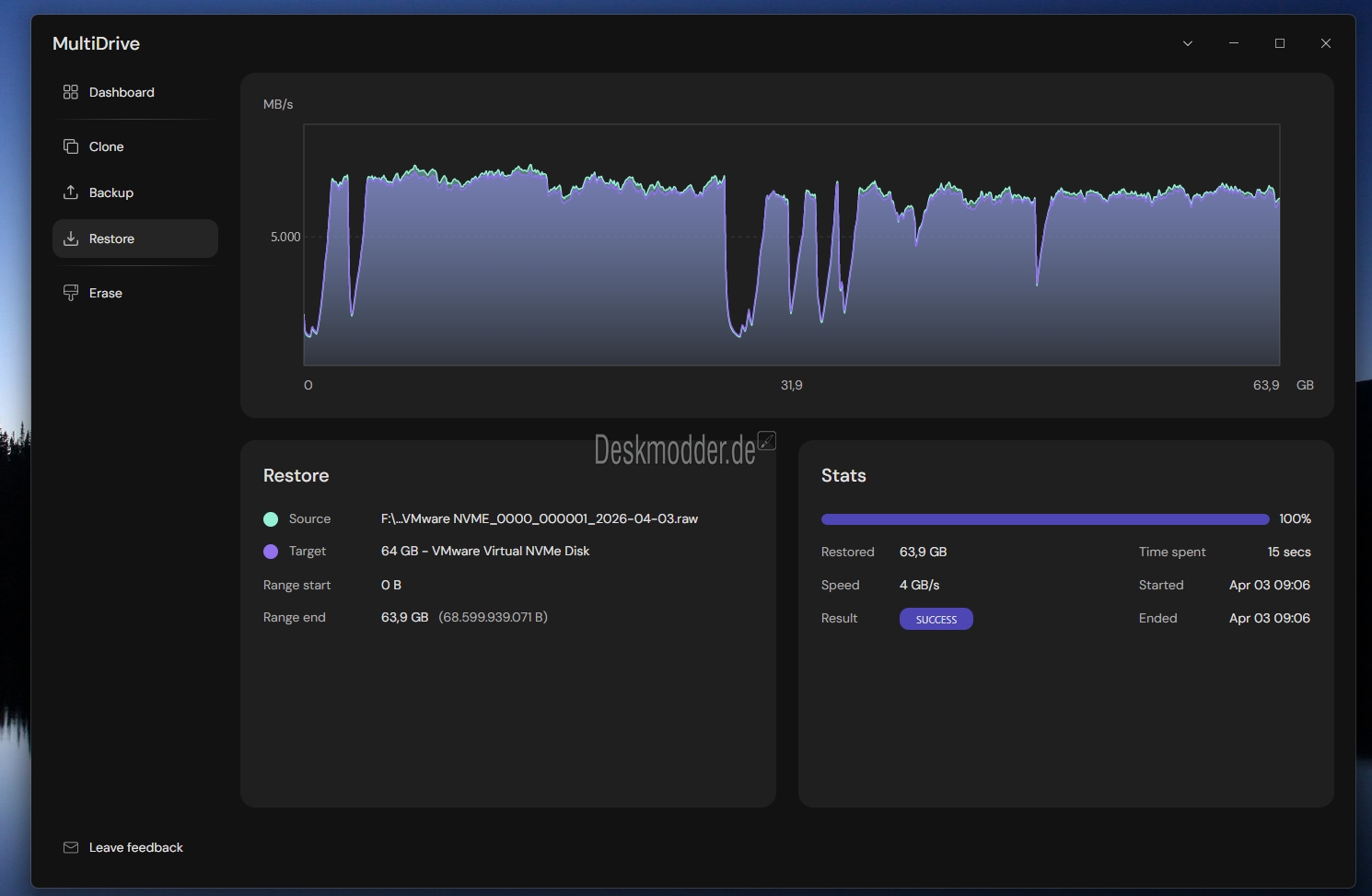Go to the Backup section
1372x896 pixels.
111,192
